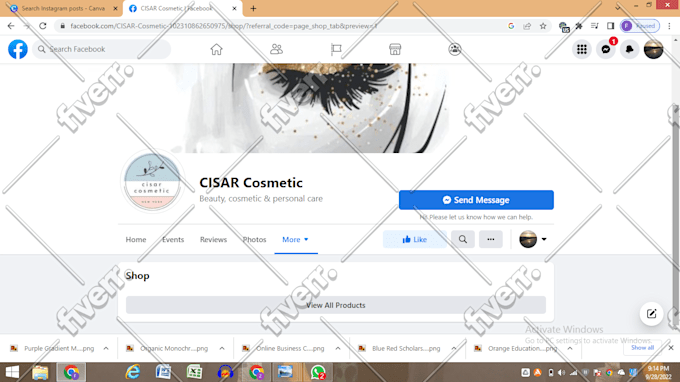The height and width of the screenshot is (382, 680).
Task: Expand Organic Monochr download options chevron
Action: tap(222, 348)
